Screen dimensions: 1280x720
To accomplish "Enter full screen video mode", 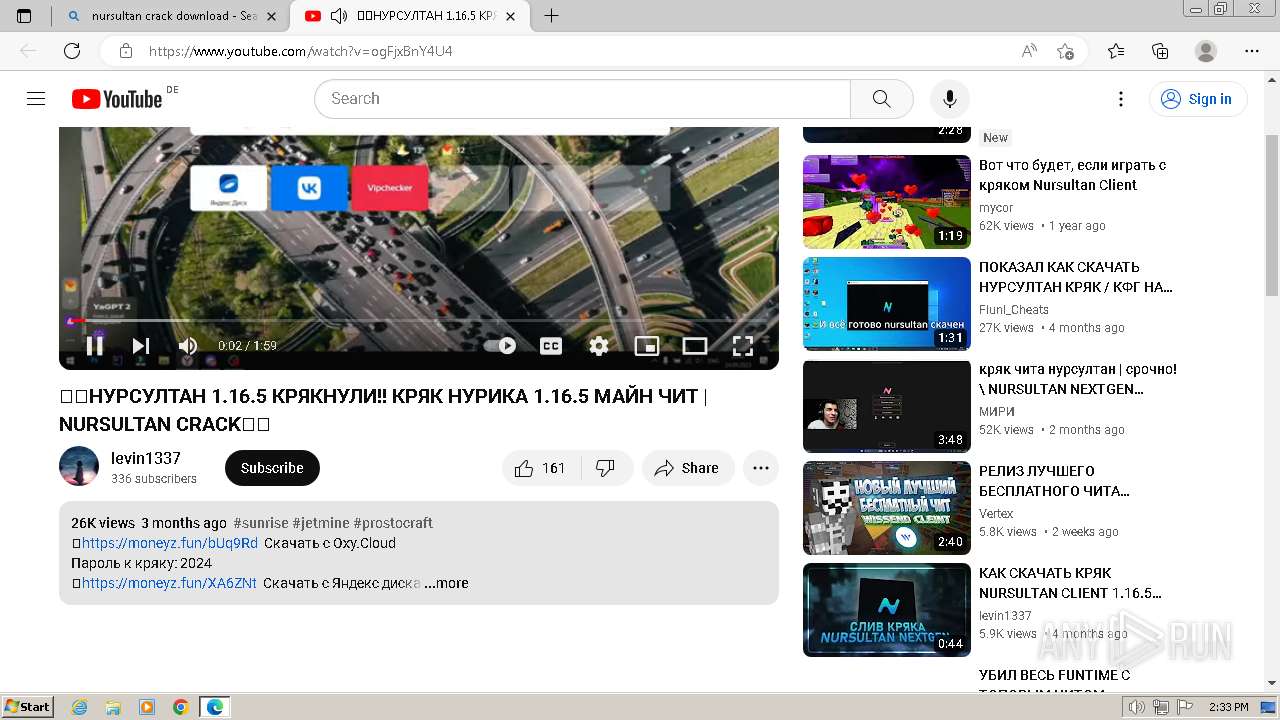I will 743,346.
